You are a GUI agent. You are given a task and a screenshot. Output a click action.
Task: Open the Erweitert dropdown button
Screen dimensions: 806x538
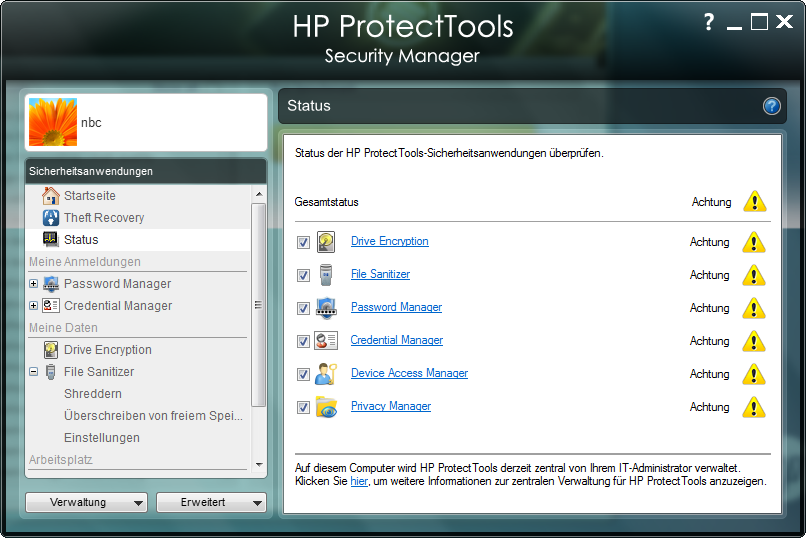[211, 503]
